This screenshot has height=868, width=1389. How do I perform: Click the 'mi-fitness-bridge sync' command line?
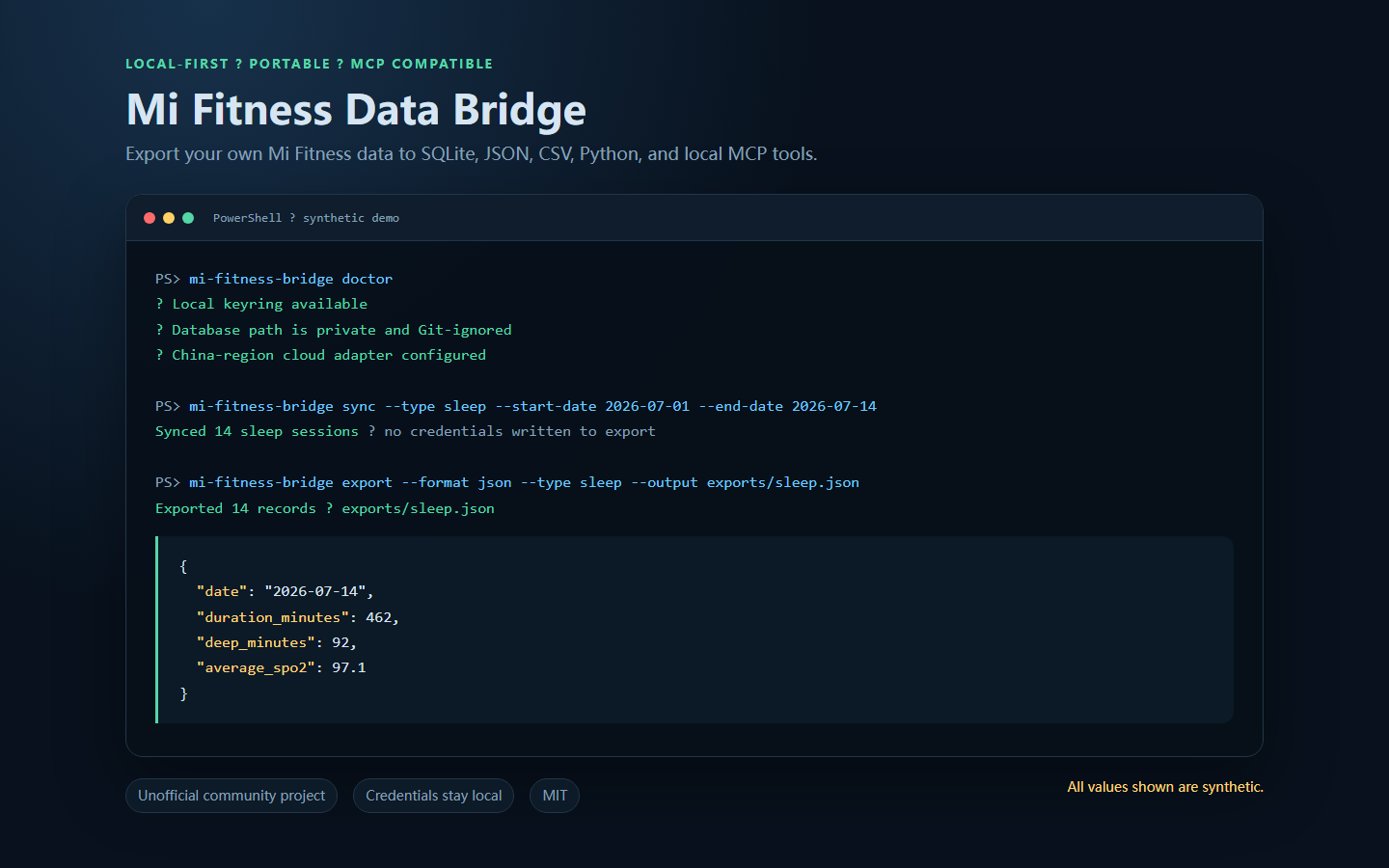pos(516,406)
